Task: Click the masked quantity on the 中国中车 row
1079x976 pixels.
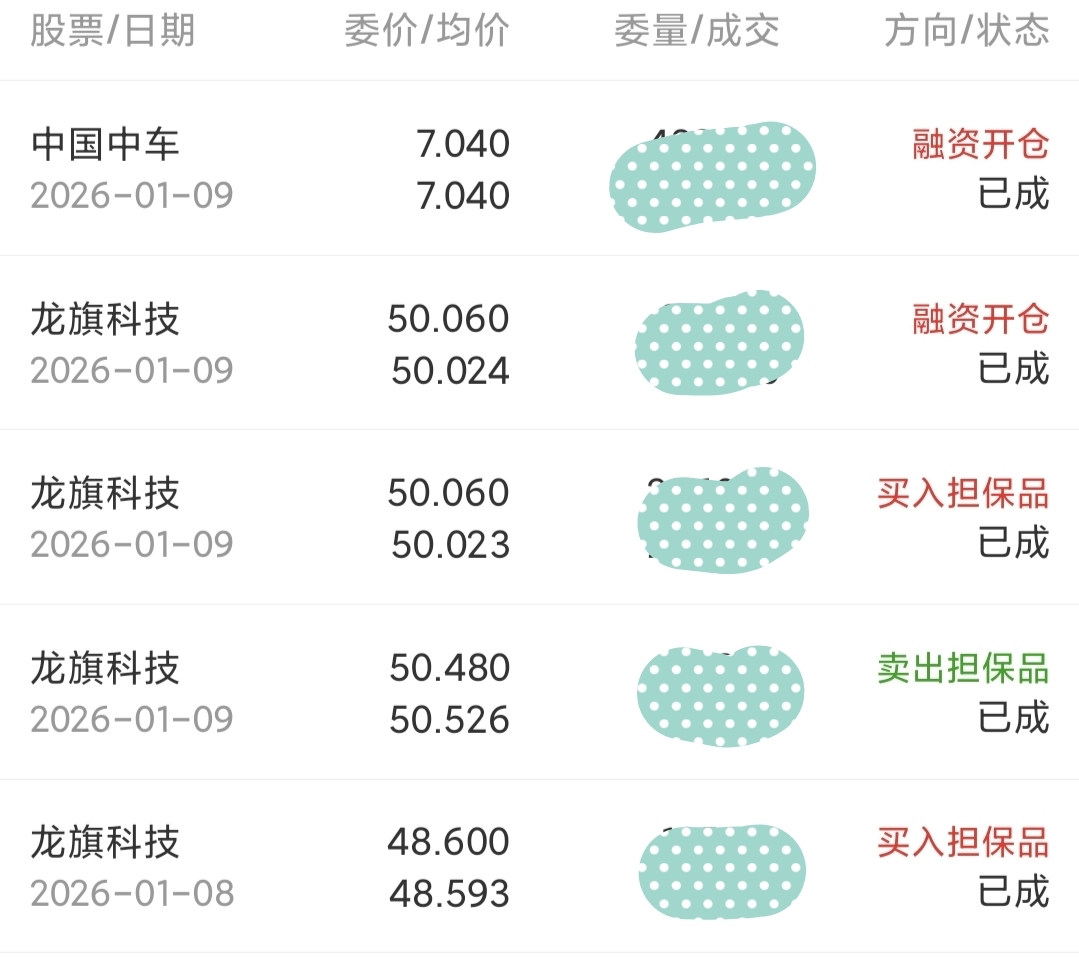Action: [x=712, y=177]
